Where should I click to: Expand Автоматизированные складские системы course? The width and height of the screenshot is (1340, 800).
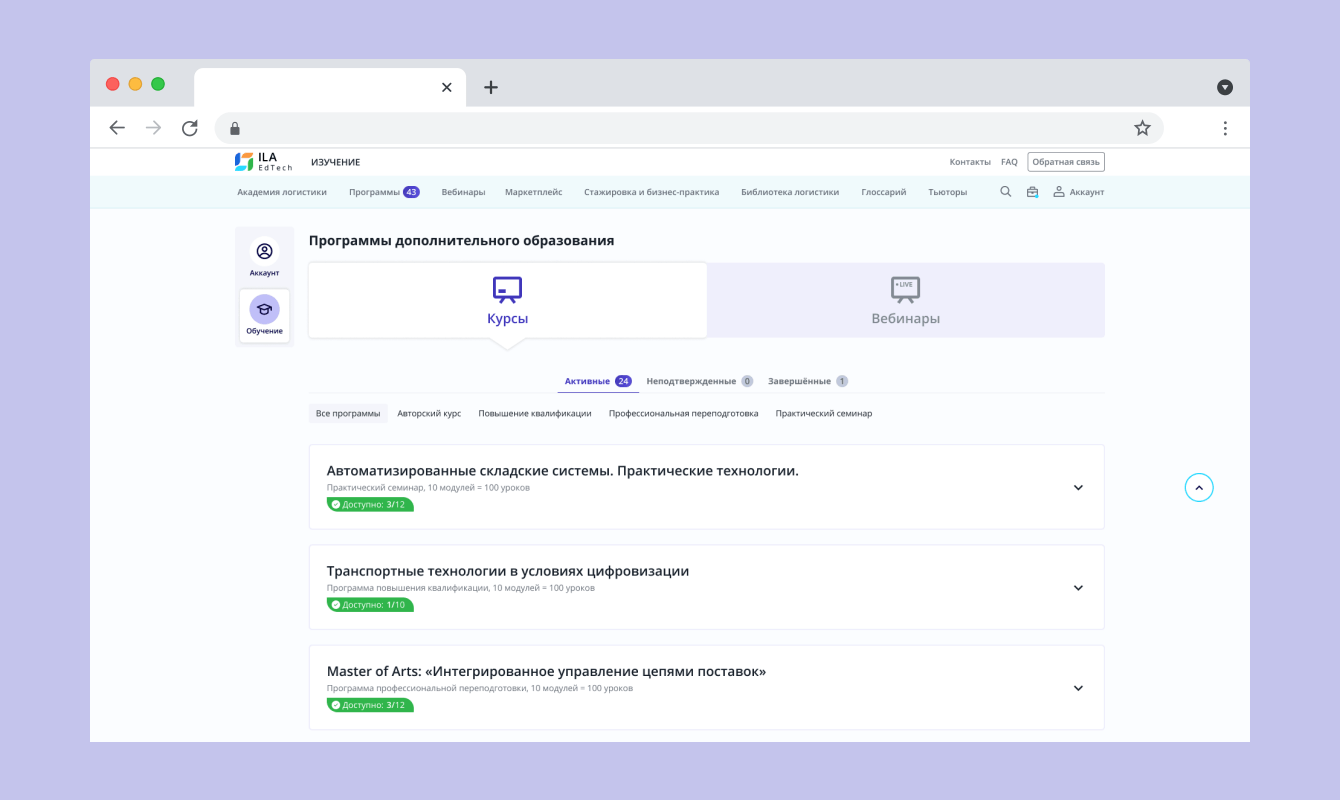coord(1078,488)
